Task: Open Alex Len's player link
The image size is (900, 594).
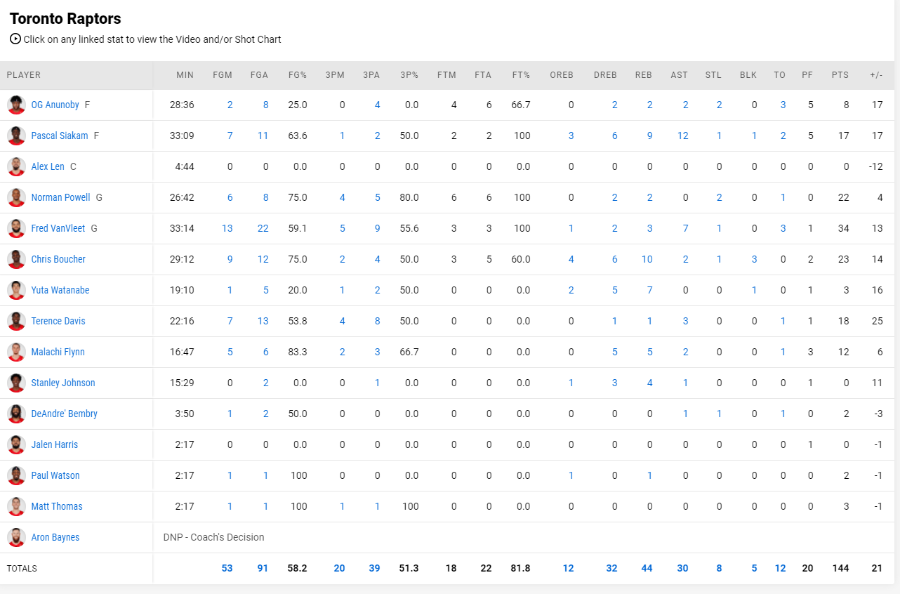Action: point(48,166)
